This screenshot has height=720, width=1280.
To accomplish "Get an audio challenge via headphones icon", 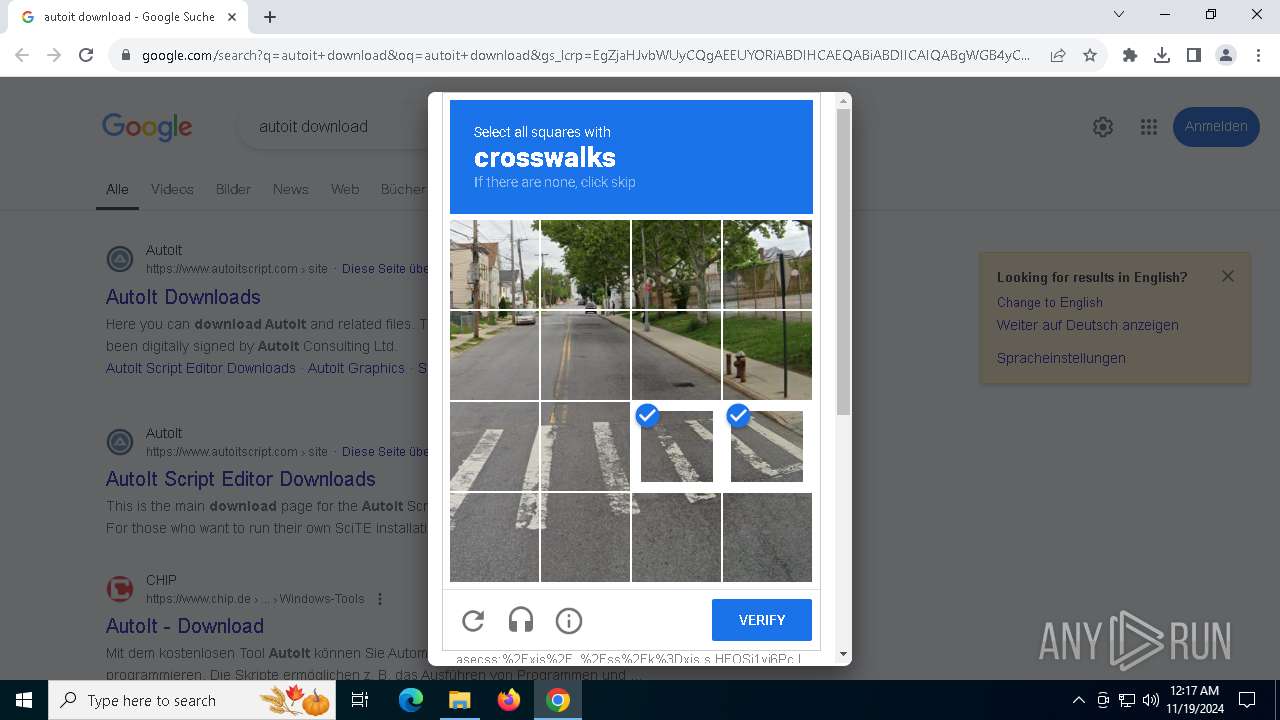I will (x=521, y=621).
